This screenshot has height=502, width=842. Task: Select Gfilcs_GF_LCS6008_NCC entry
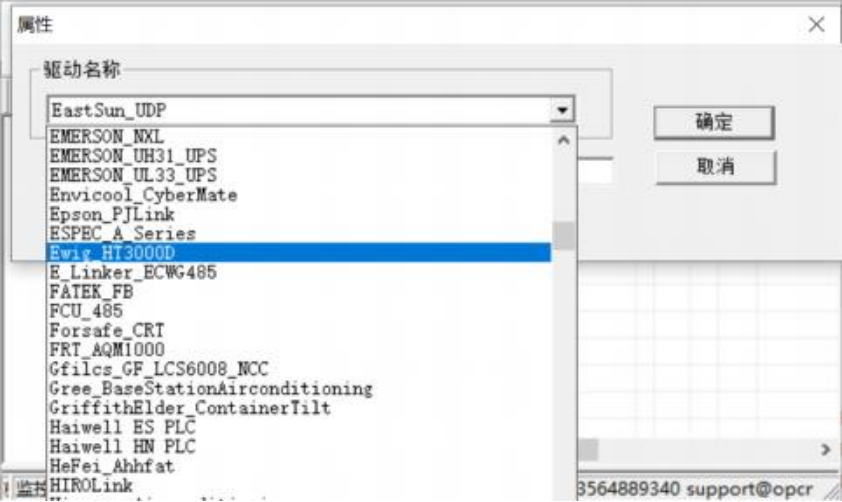point(299,368)
